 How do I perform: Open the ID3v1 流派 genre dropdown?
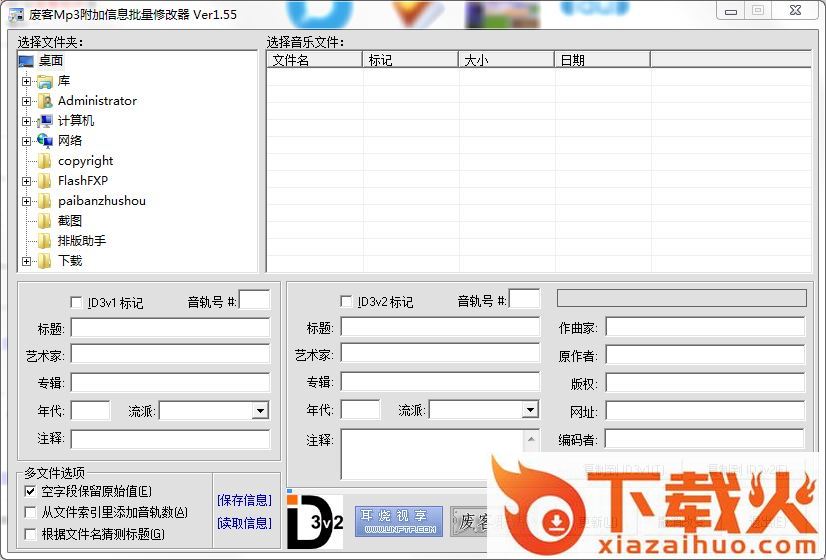(x=260, y=410)
